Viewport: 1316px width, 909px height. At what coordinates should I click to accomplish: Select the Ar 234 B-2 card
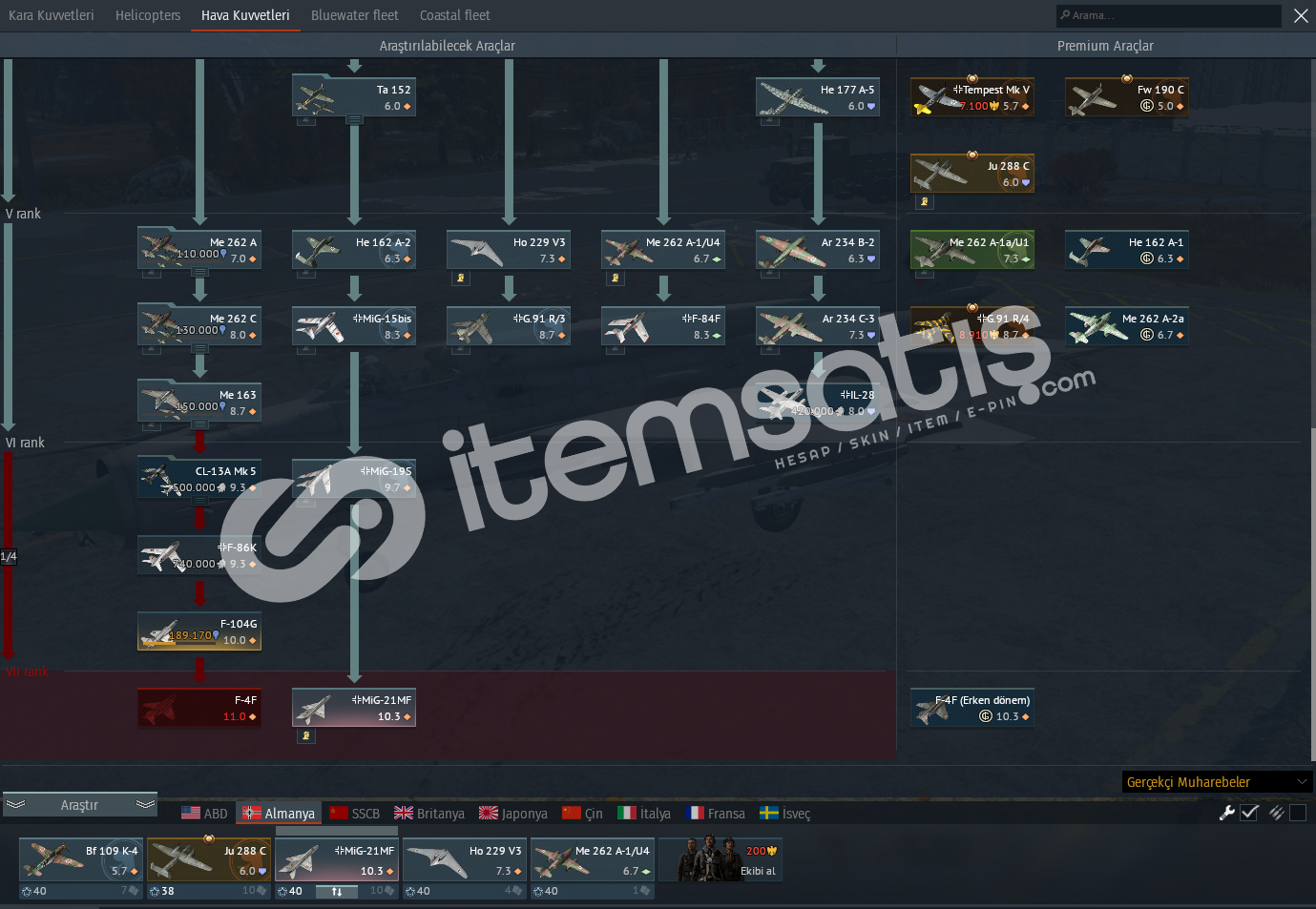(818, 250)
